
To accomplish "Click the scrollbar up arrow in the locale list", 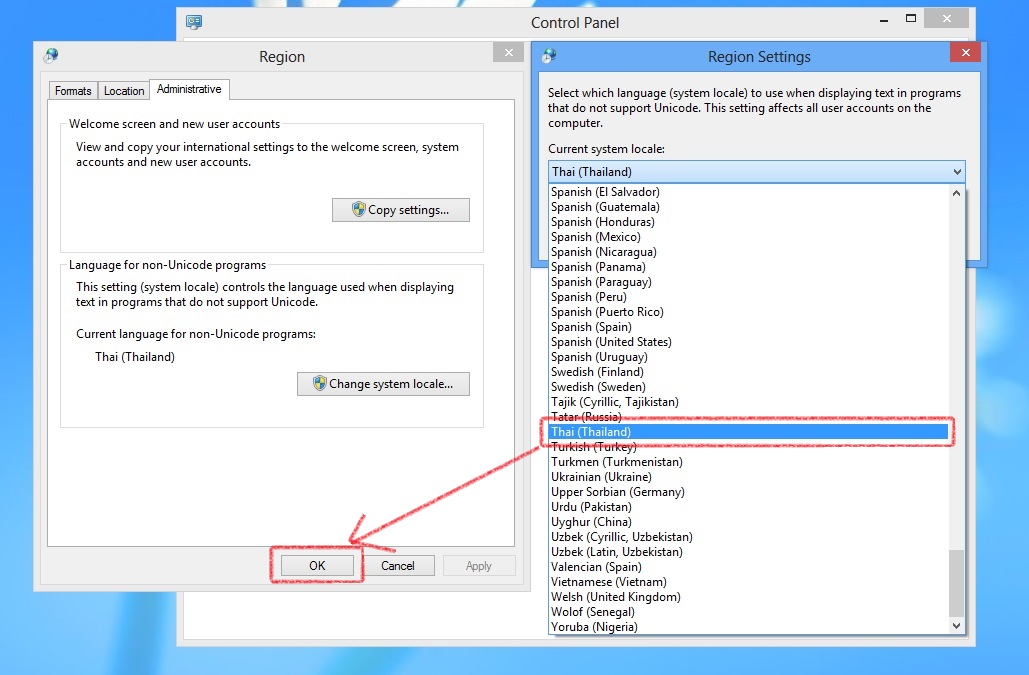I will (x=955, y=192).
